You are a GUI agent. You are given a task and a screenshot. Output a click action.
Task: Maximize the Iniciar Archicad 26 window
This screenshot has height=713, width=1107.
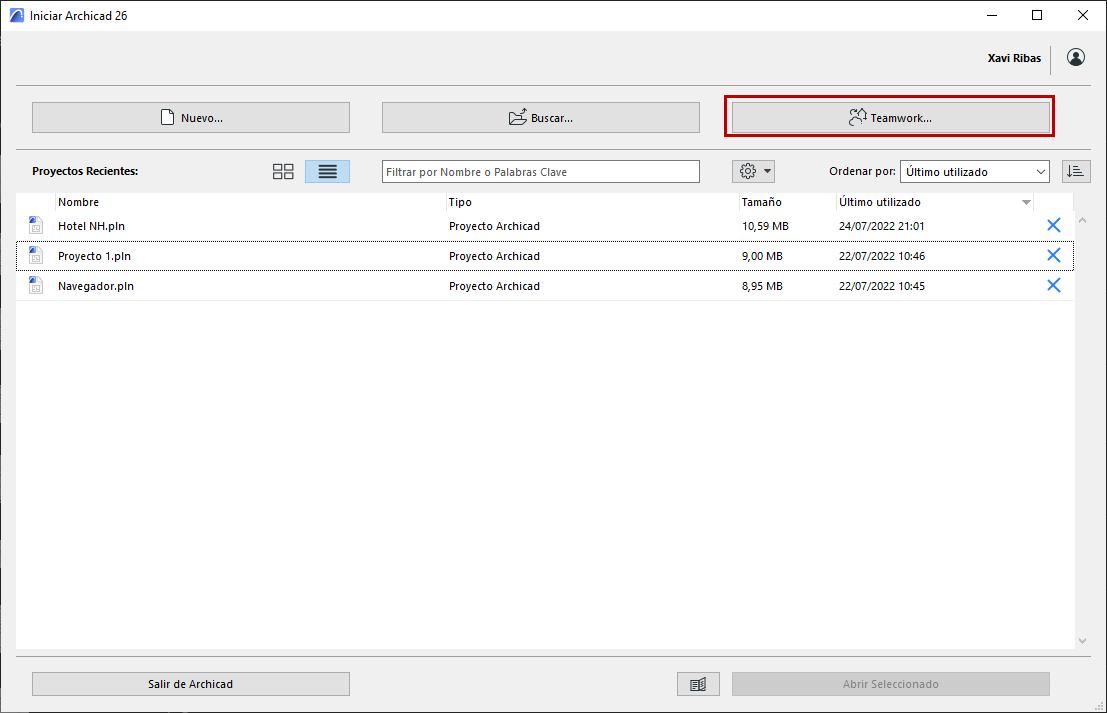coord(1036,15)
